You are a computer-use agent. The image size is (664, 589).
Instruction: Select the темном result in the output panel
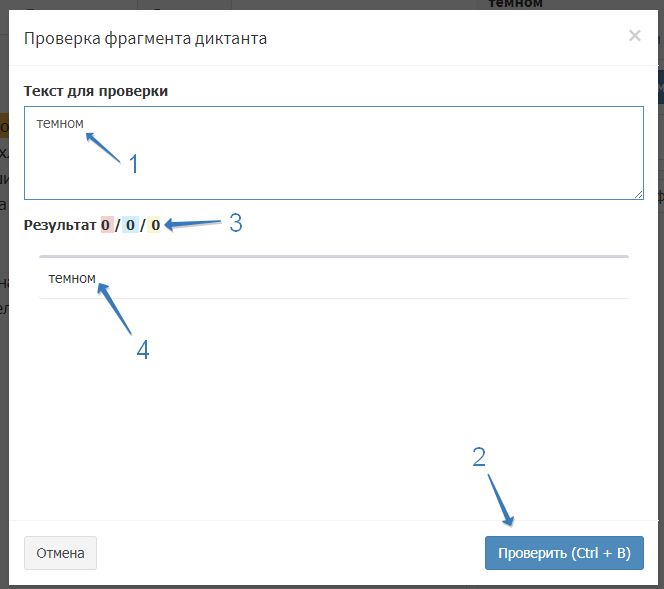pyautogui.click(x=72, y=279)
